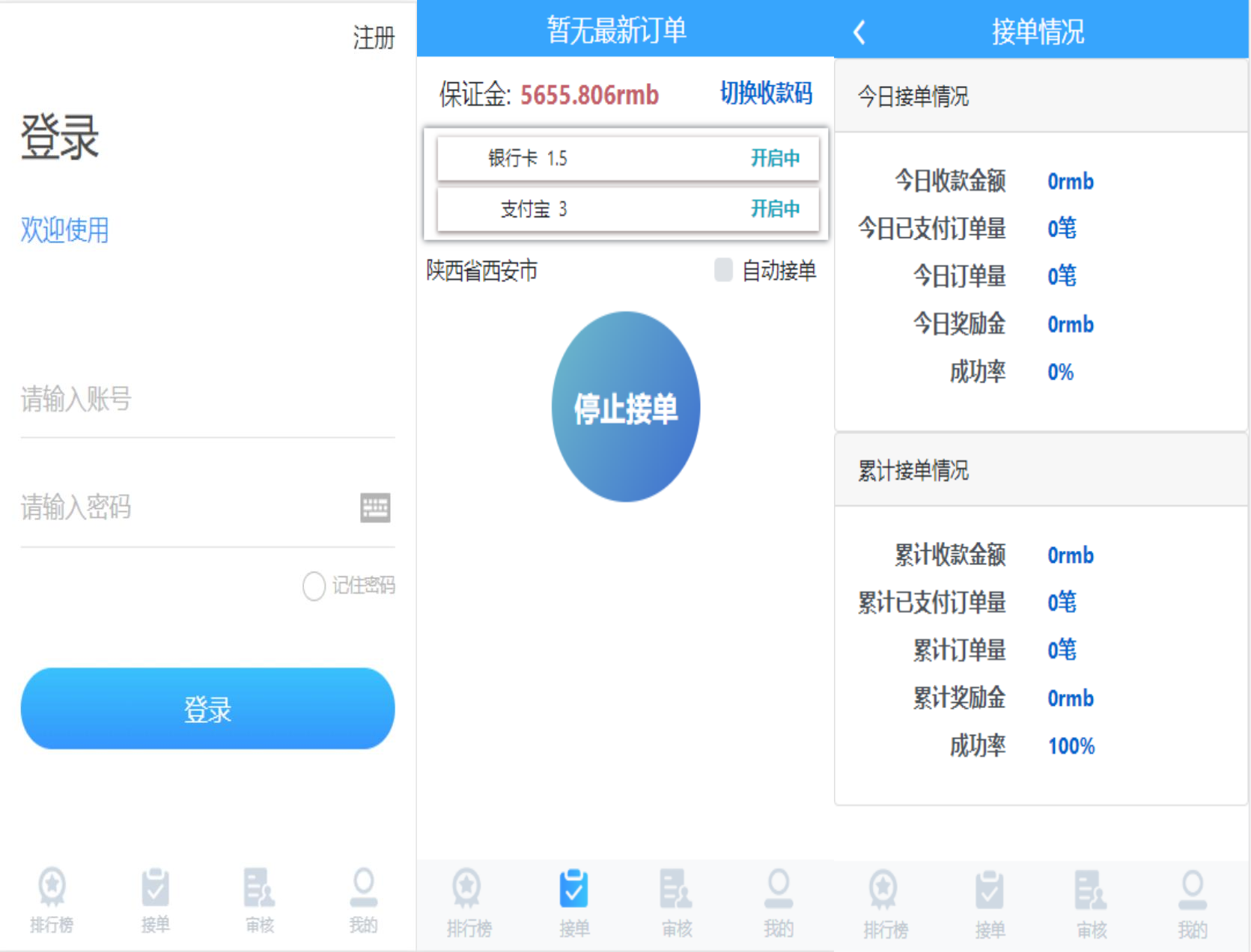1251x952 pixels.
Task: Toggle the 记住密码 radio button
Action: pos(314,586)
